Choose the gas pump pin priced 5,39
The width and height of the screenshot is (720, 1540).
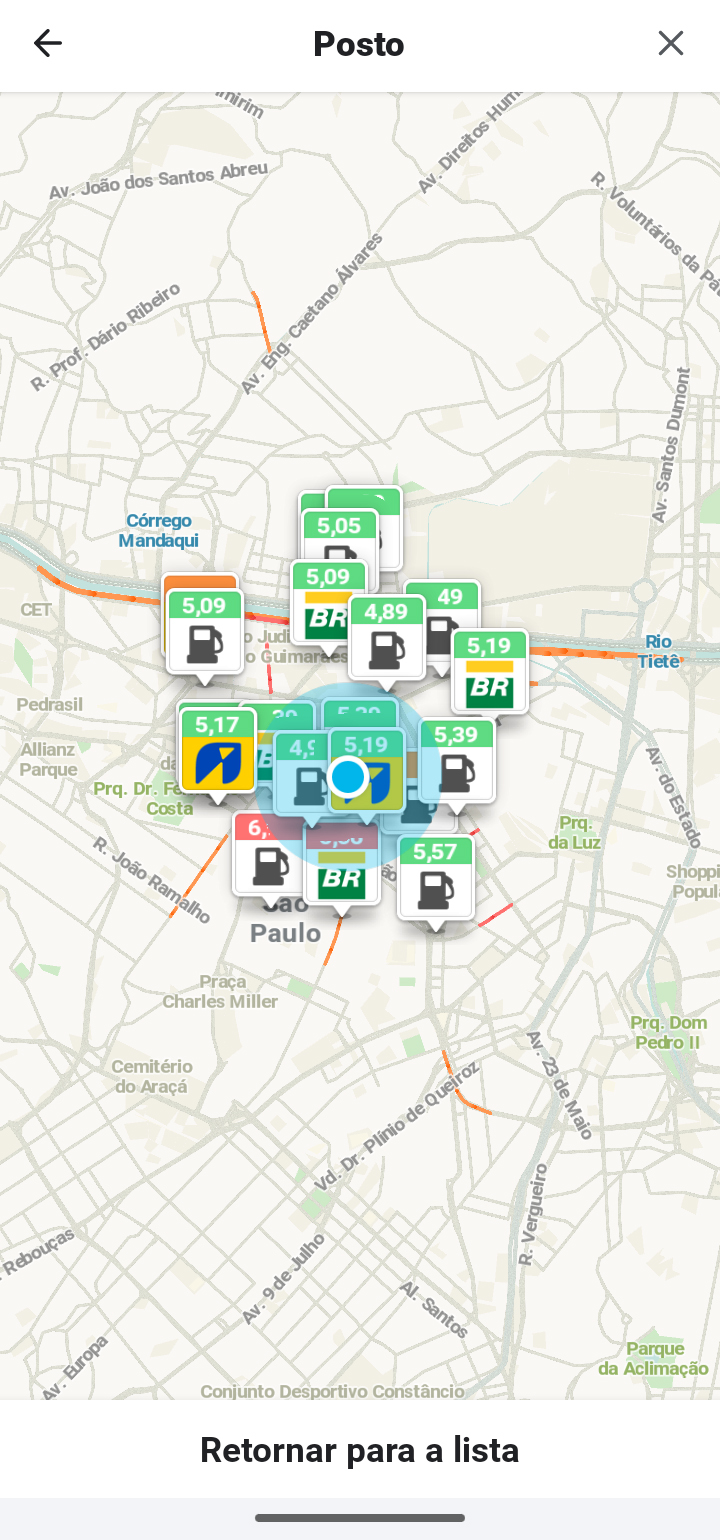coord(458,762)
